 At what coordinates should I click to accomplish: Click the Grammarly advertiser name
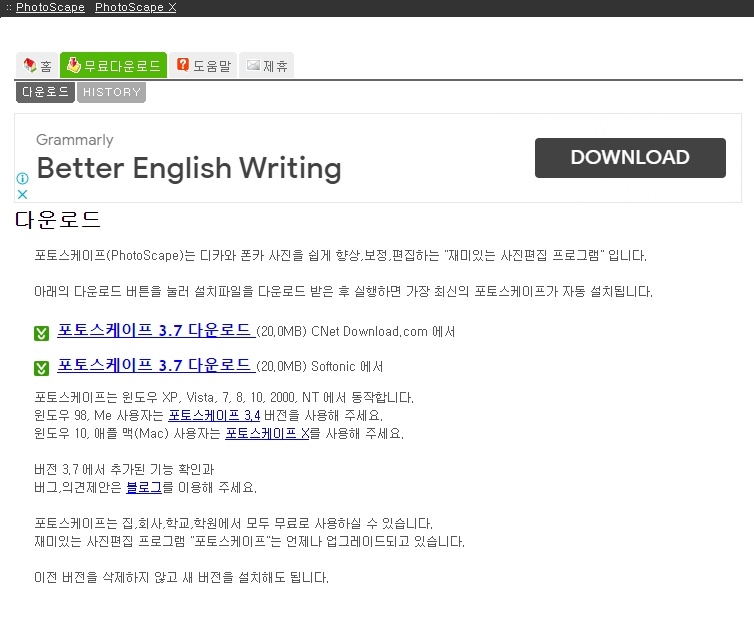tap(75, 140)
